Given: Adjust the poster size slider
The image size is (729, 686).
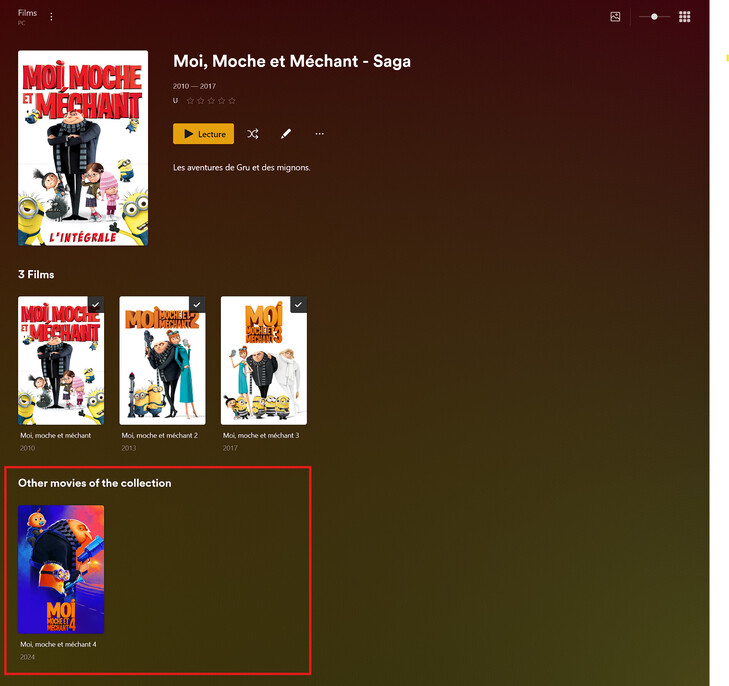Looking at the screenshot, I should 654,17.
